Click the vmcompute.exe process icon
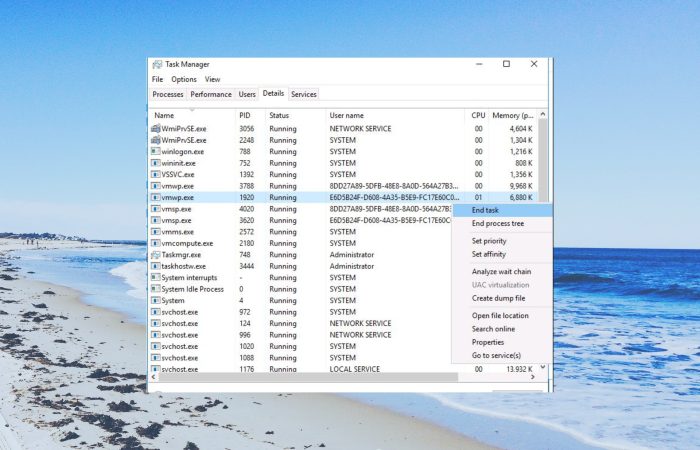 155,243
